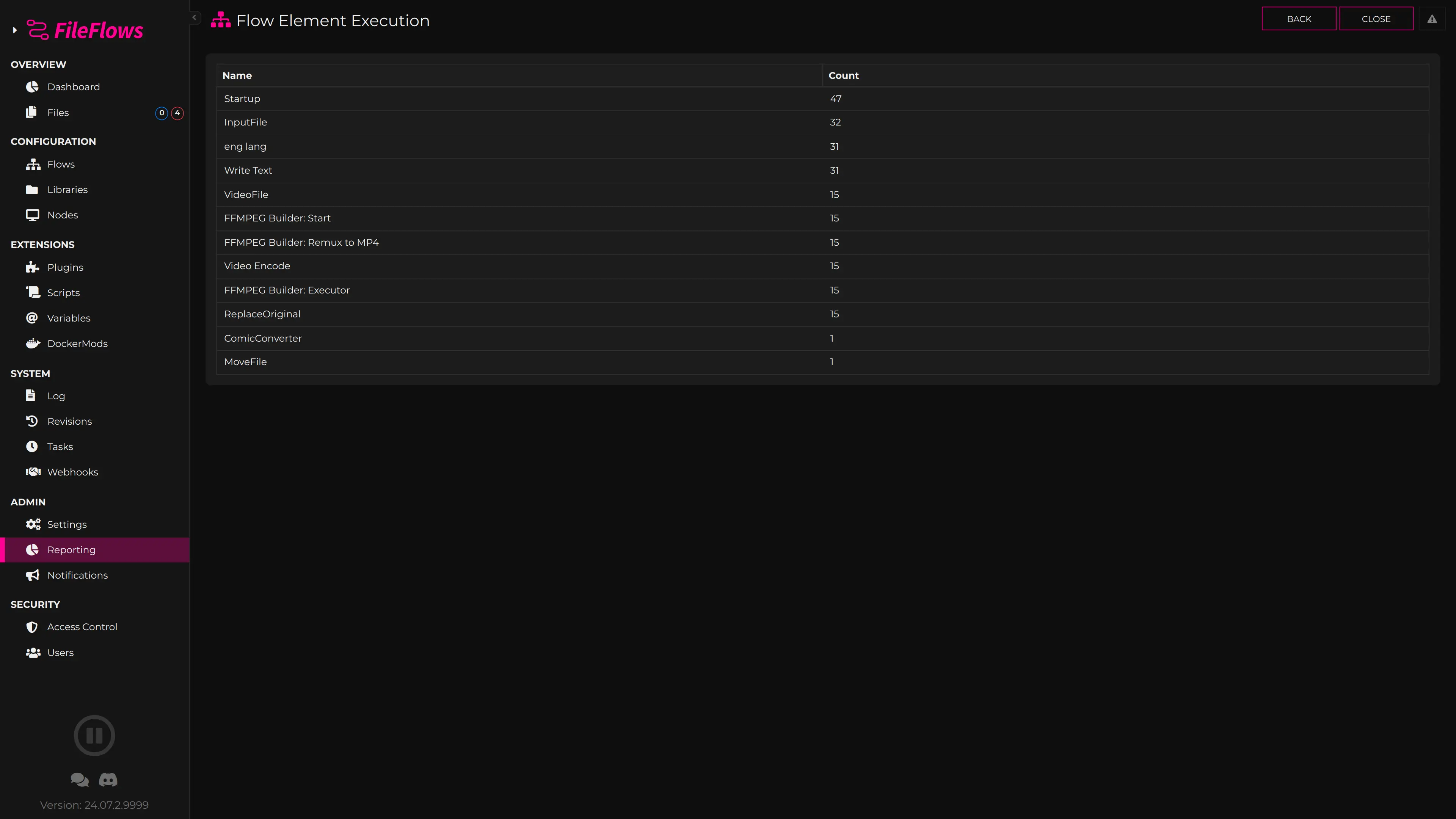Select the Reporting menu item

(94, 549)
